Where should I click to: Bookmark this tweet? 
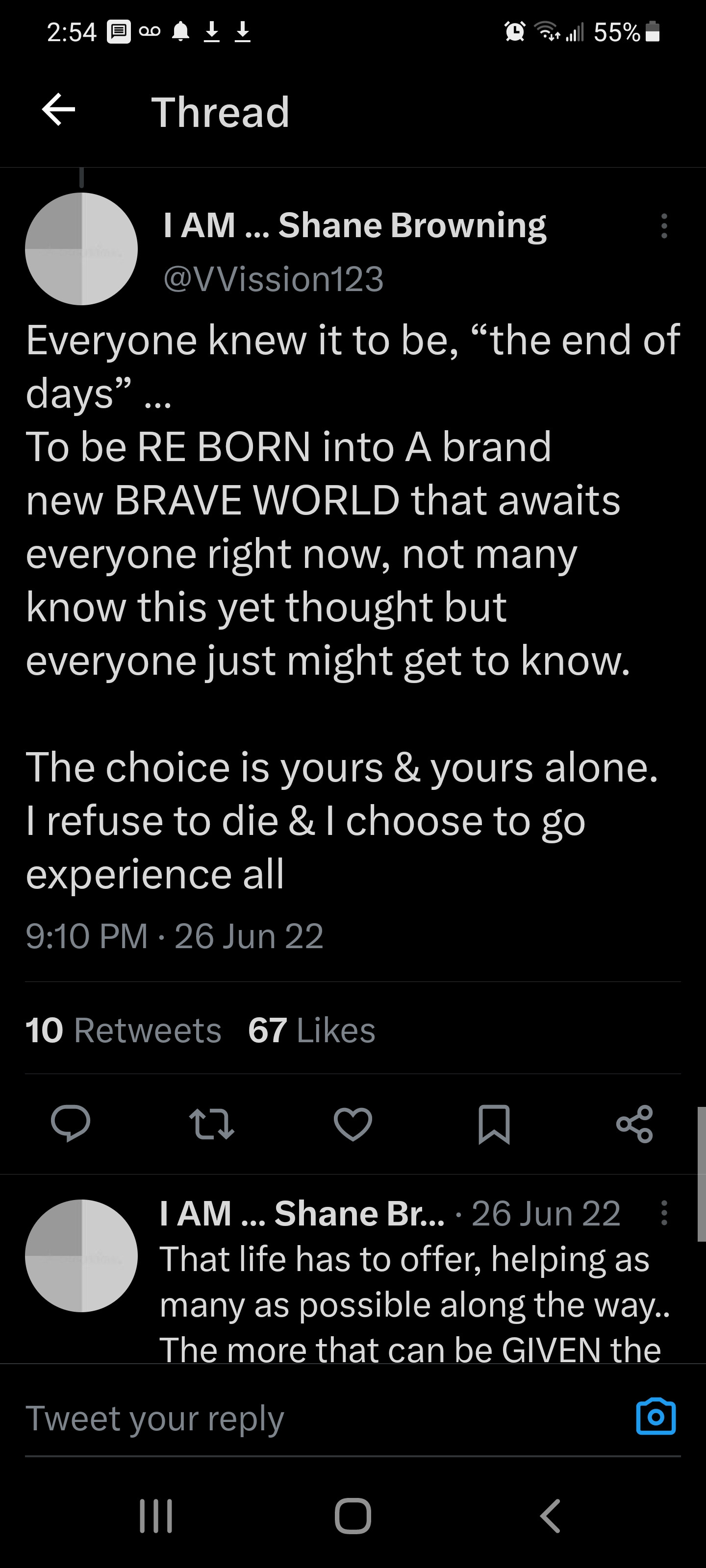(493, 1124)
